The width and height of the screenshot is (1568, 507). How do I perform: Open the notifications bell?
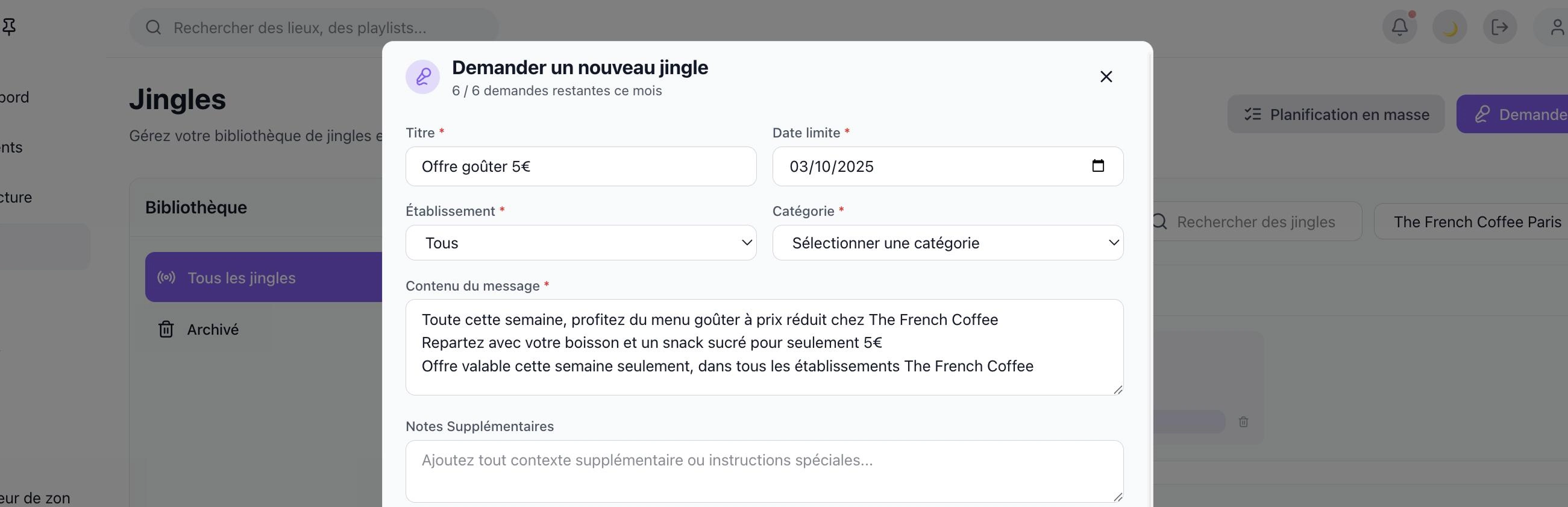(1399, 27)
